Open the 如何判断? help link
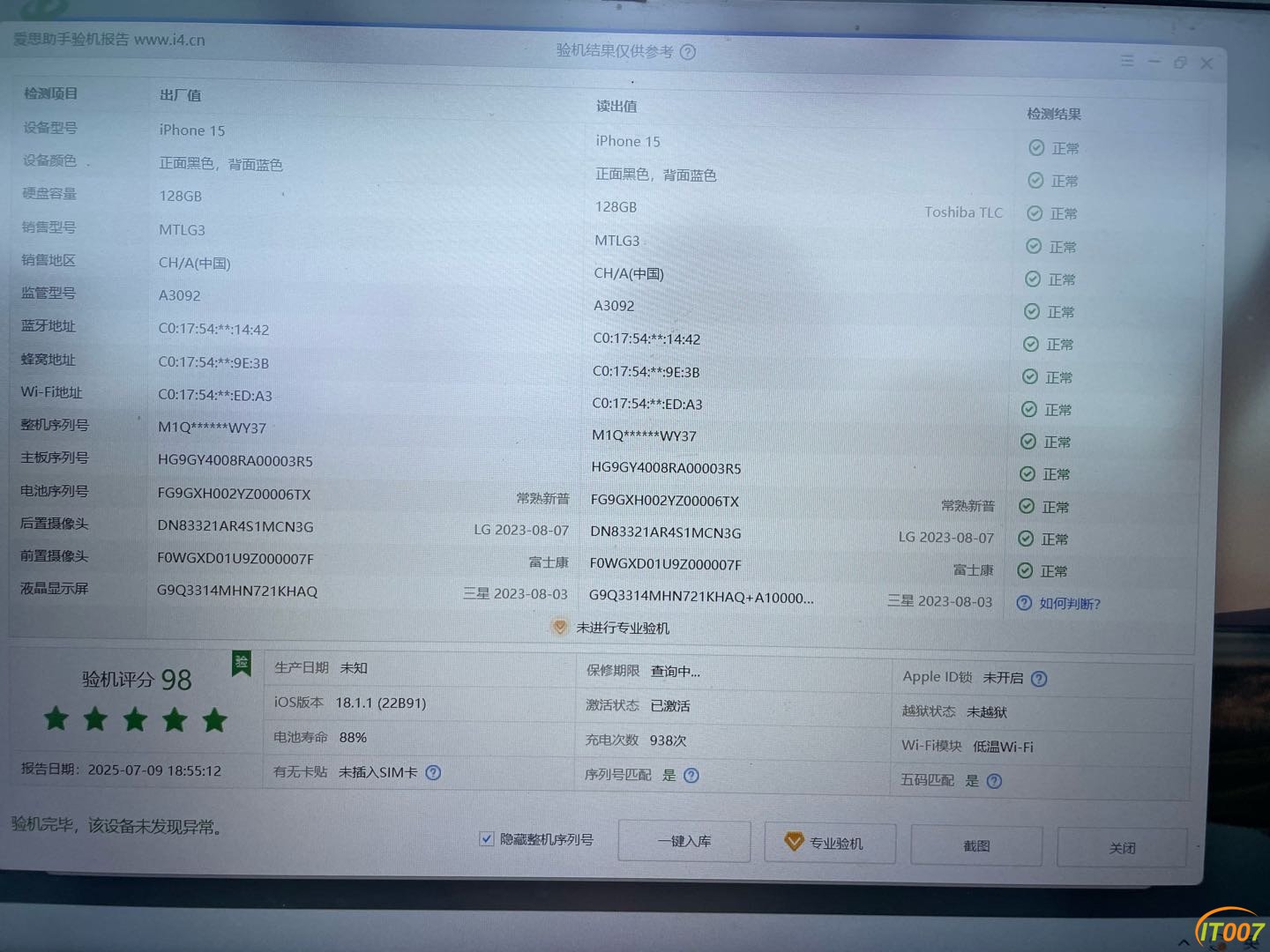This screenshot has width=1270, height=952. click(x=1070, y=604)
